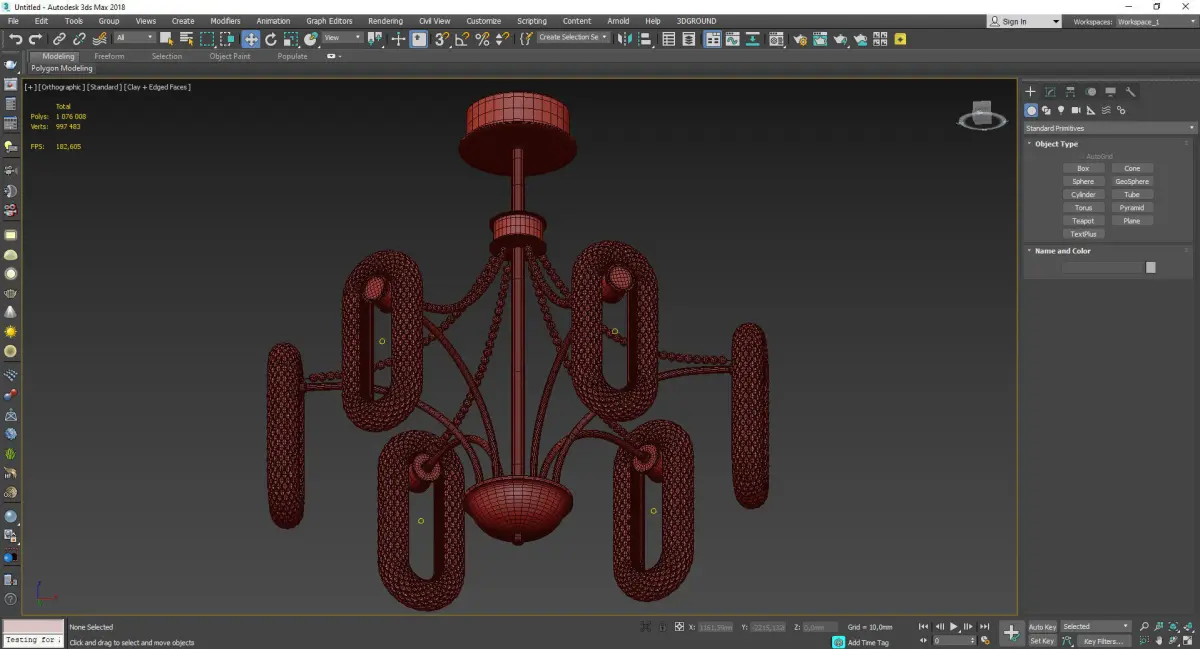Open the Sign In dropdown
Viewport: 1200px width, 649px height.
point(1023,21)
